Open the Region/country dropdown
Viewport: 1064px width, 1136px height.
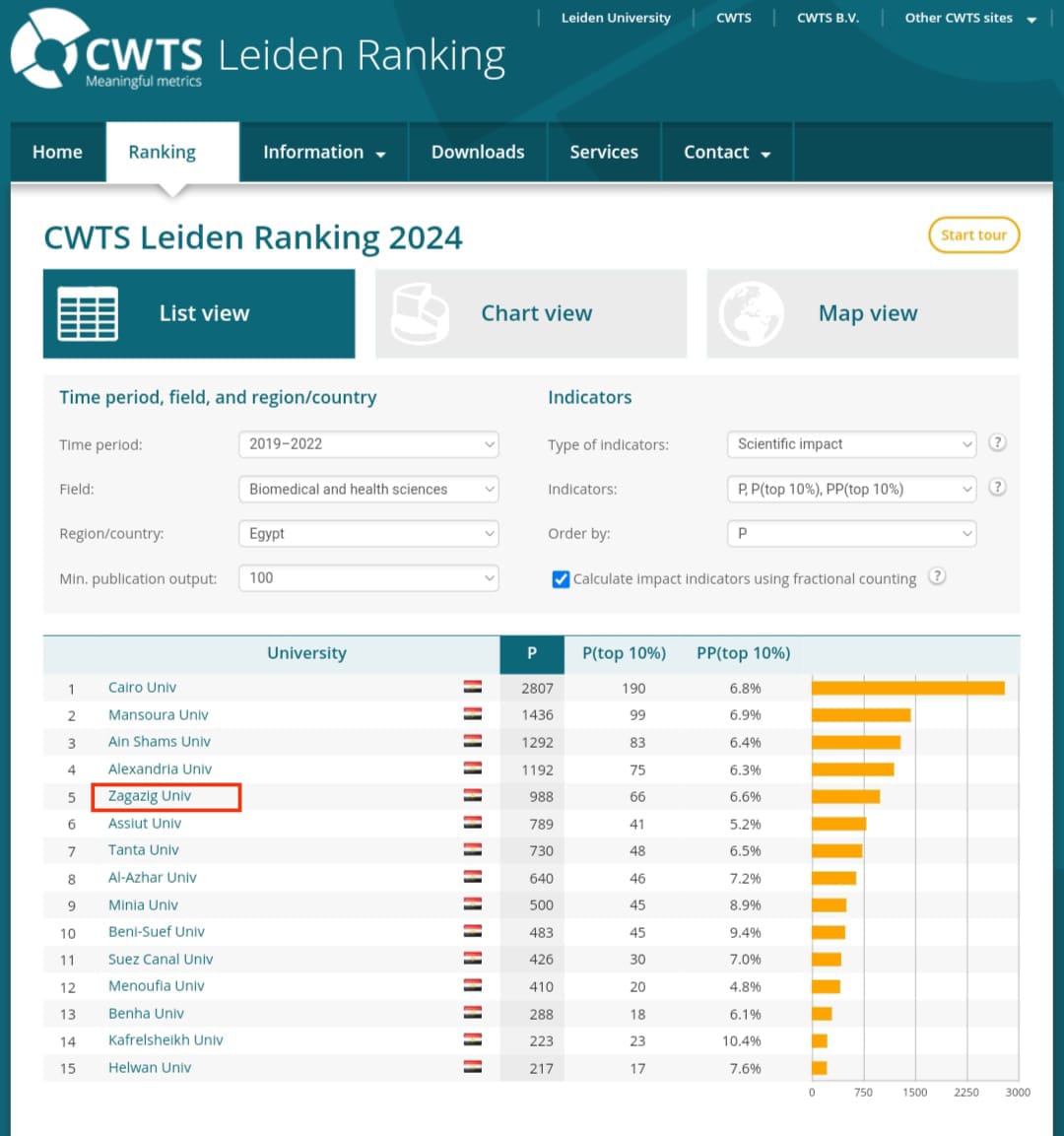[x=368, y=534]
